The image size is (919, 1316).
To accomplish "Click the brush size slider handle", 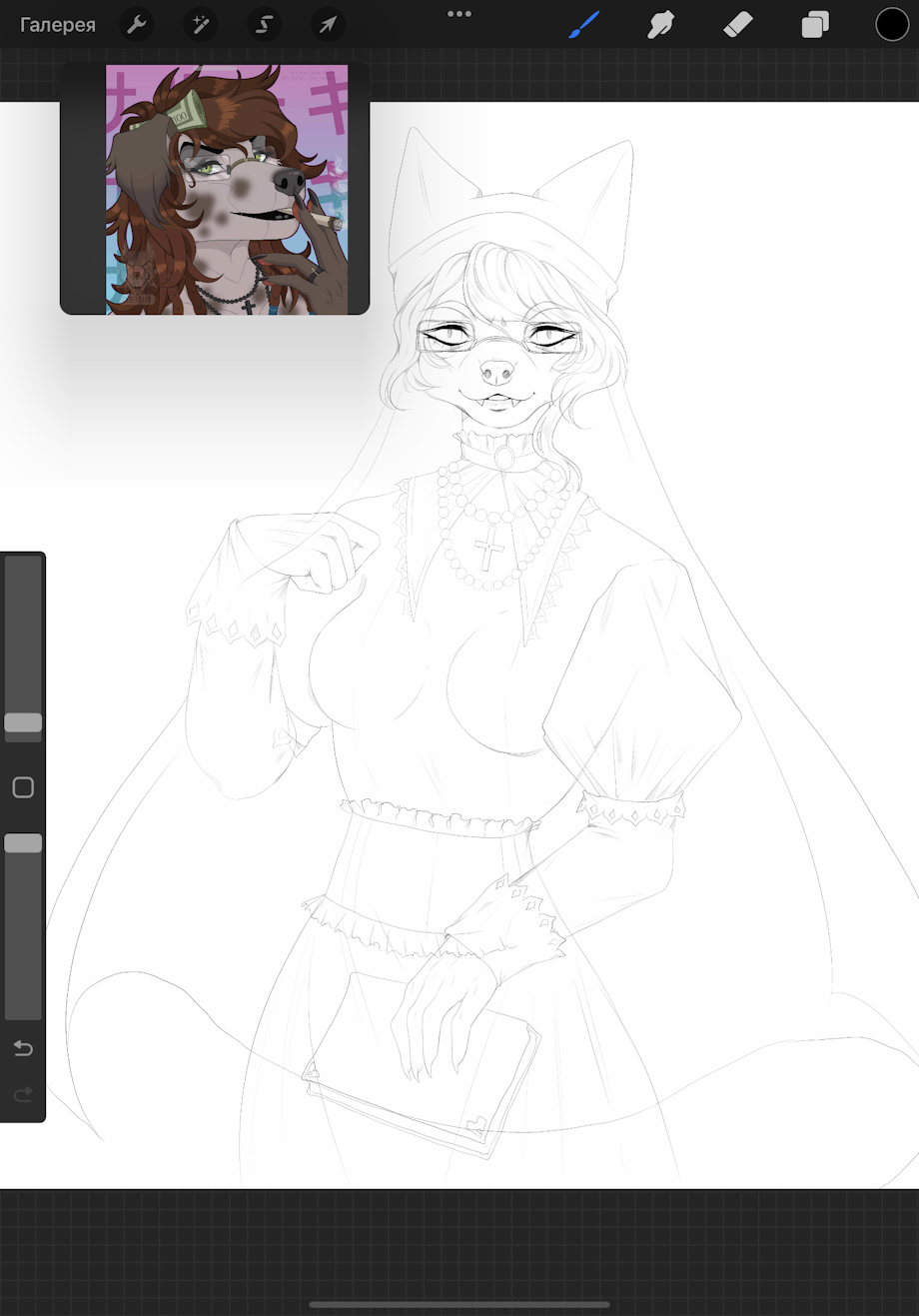I will point(23,722).
